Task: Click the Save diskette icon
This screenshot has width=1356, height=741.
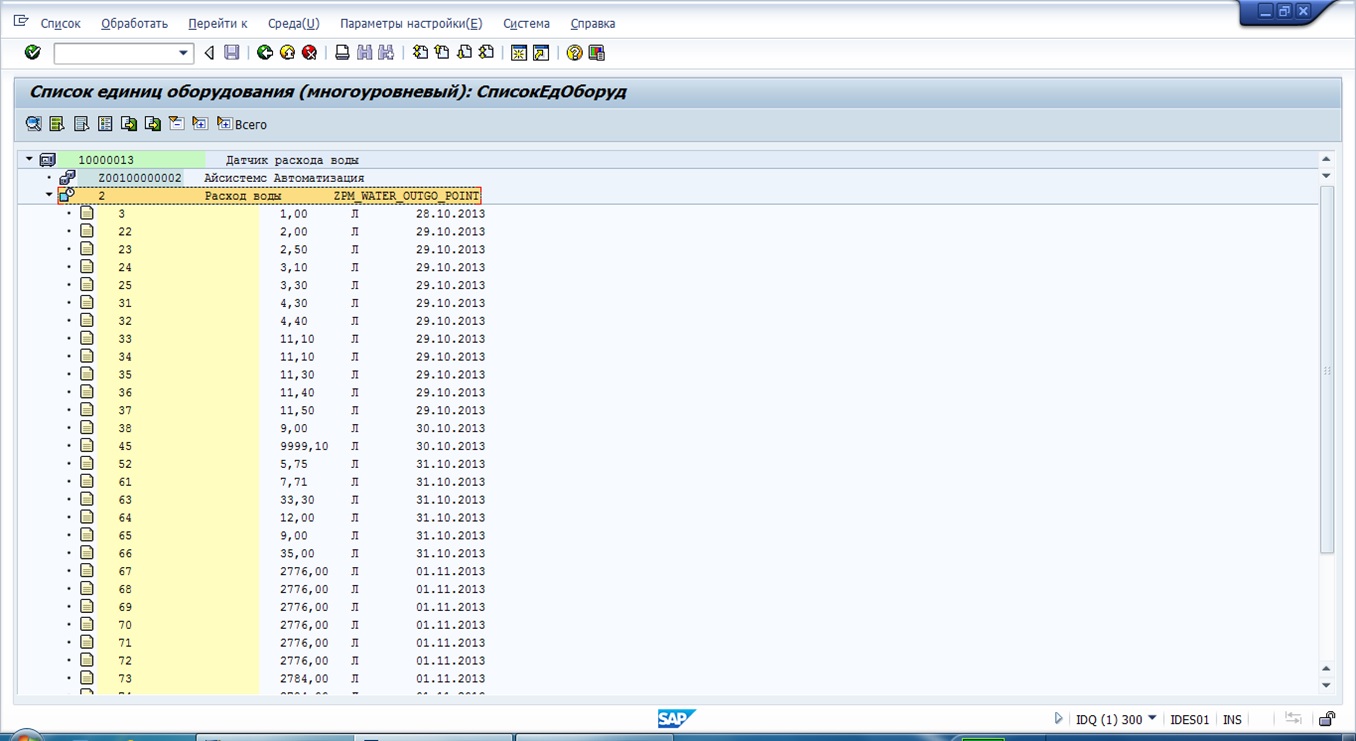Action: (x=232, y=52)
